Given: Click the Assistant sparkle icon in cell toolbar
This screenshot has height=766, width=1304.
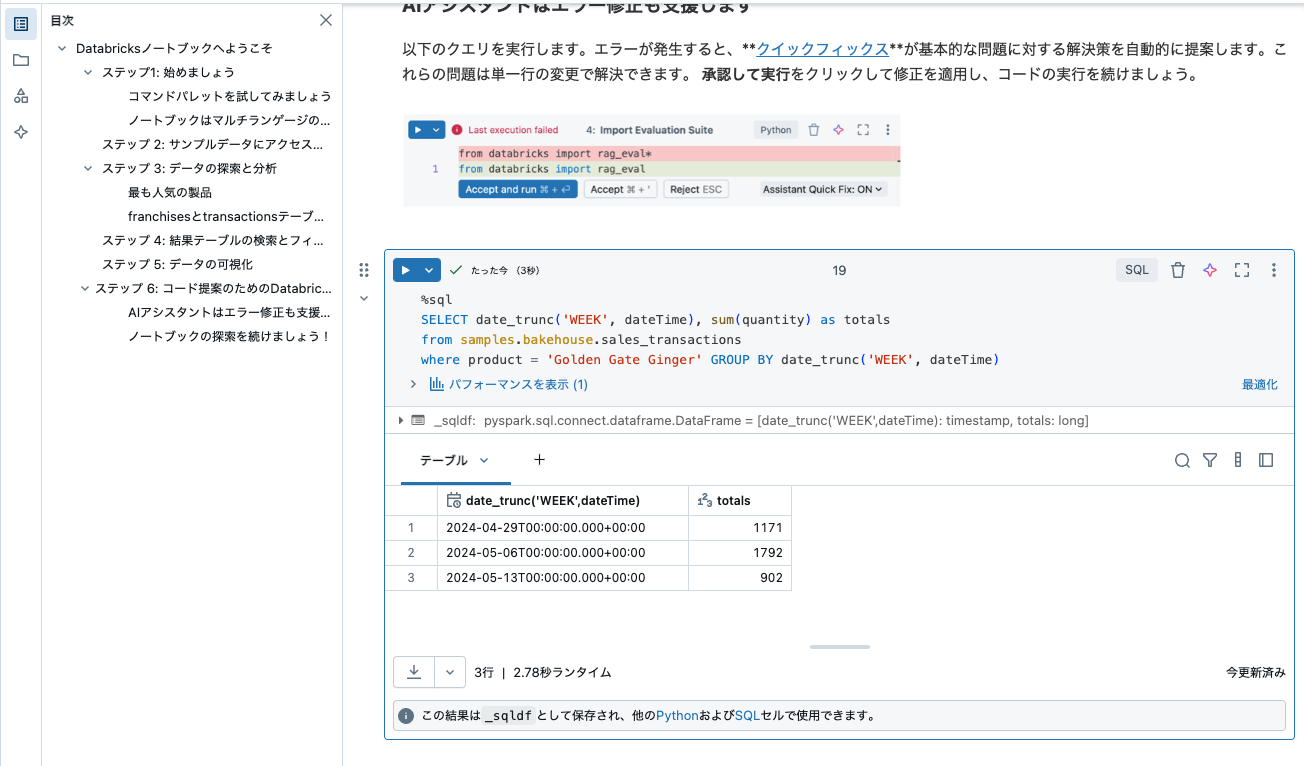Looking at the screenshot, I should click(x=1209, y=269).
